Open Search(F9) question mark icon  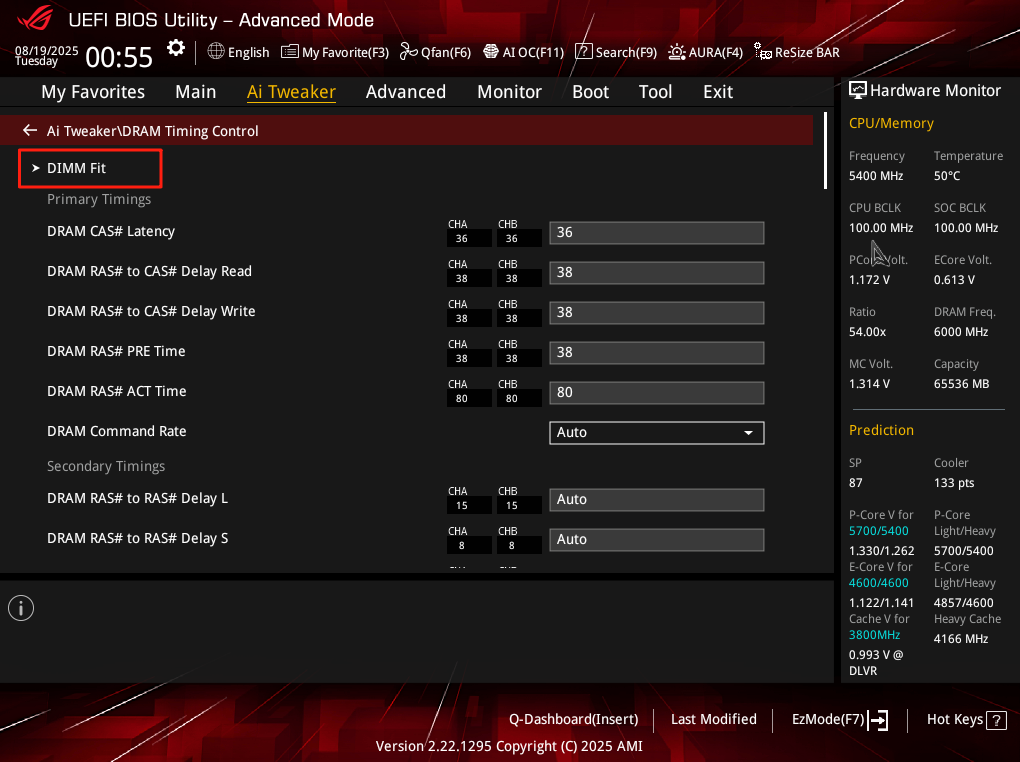584,51
